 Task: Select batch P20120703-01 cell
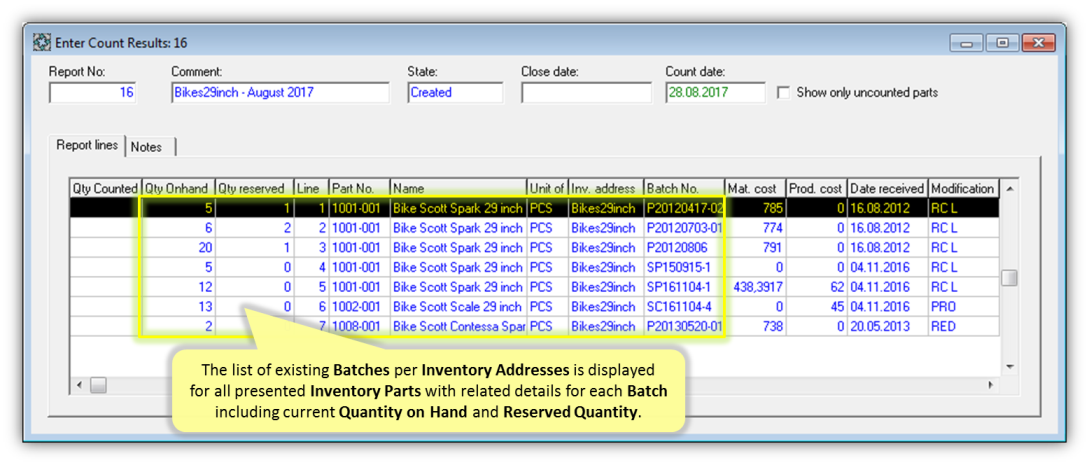pos(683,227)
